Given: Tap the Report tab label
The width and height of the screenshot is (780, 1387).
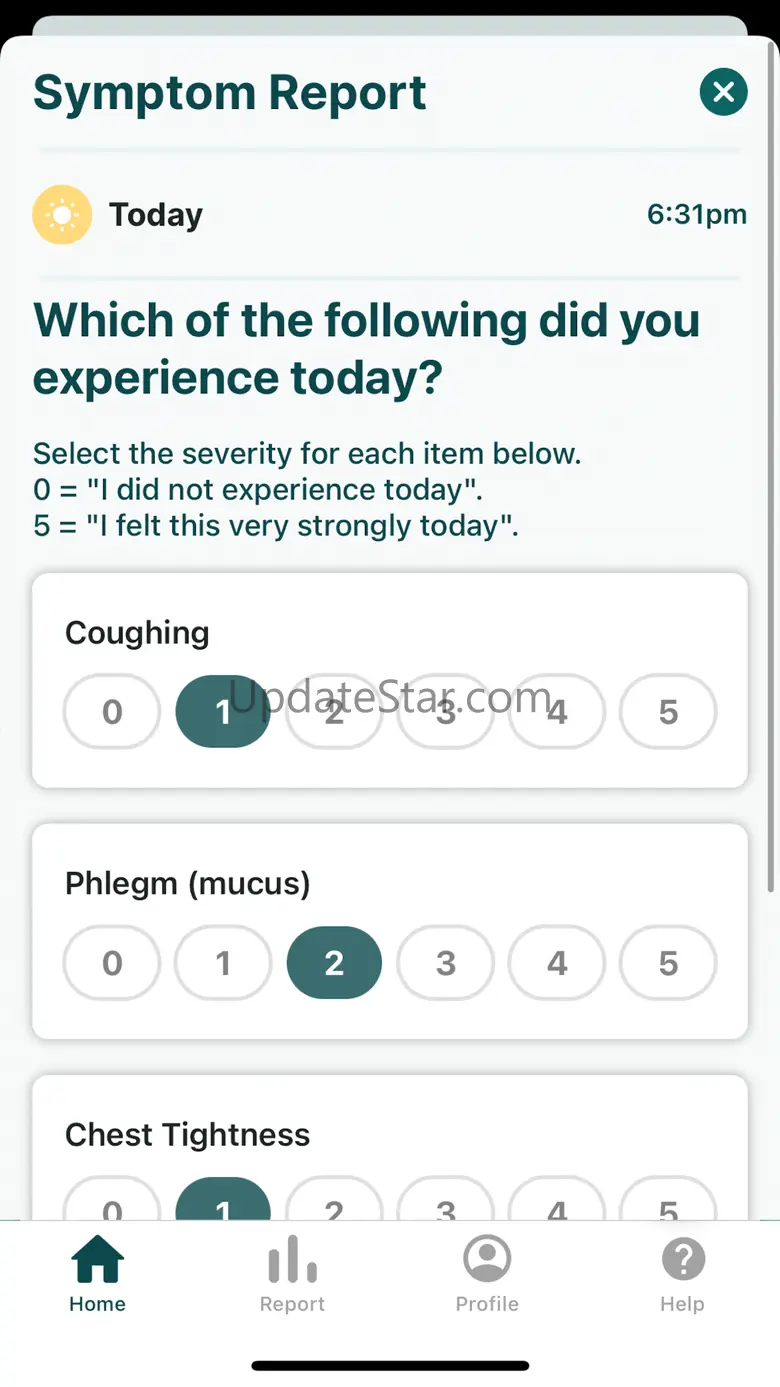Looking at the screenshot, I should pos(292,1304).
